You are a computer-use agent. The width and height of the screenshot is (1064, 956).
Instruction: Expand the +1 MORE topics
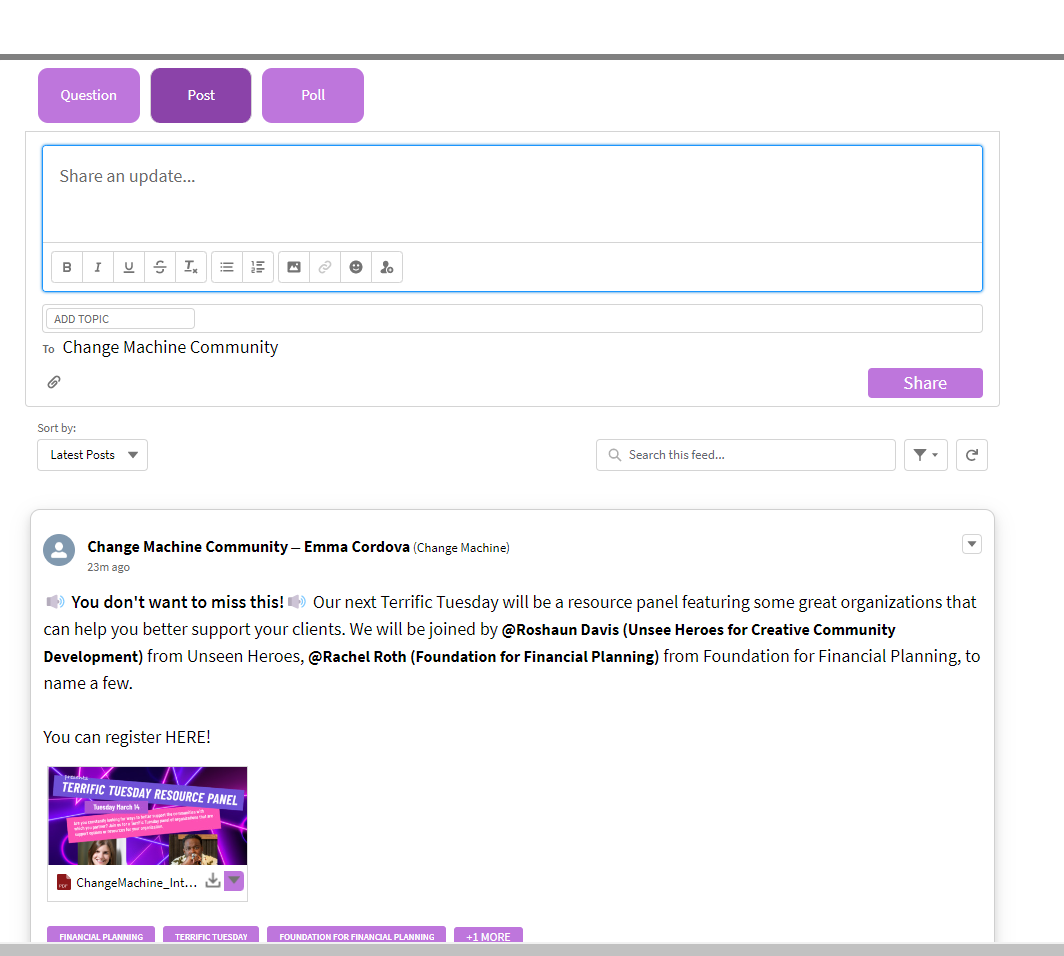click(488, 936)
